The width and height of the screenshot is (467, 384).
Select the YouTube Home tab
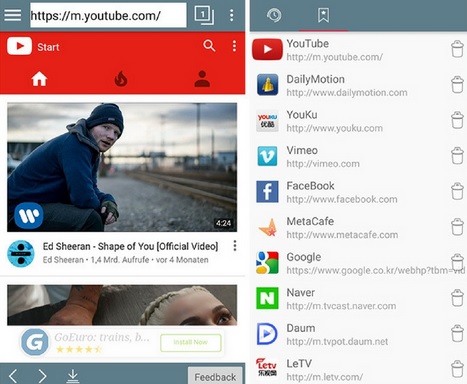click(39, 79)
